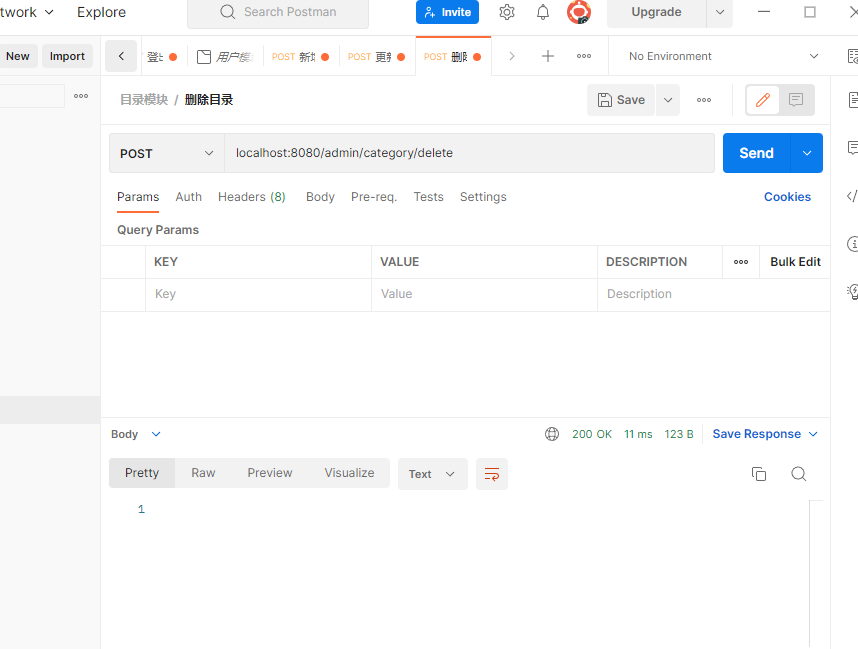Image resolution: width=858 pixels, height=649 pixels.
Task: Click the request URL field
Action: click(469, 153)
